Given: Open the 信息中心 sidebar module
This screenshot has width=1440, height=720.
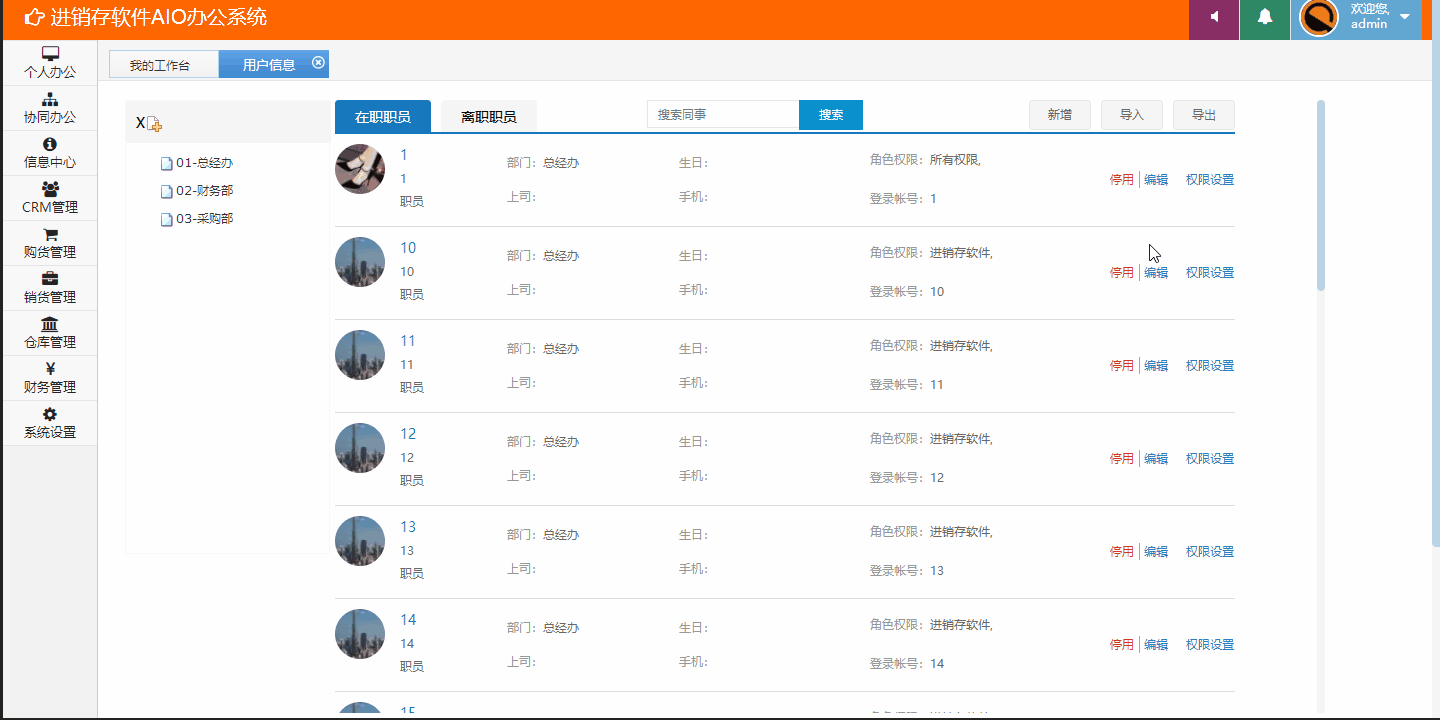Looking at the screenshot, I should tap(50, 153).
